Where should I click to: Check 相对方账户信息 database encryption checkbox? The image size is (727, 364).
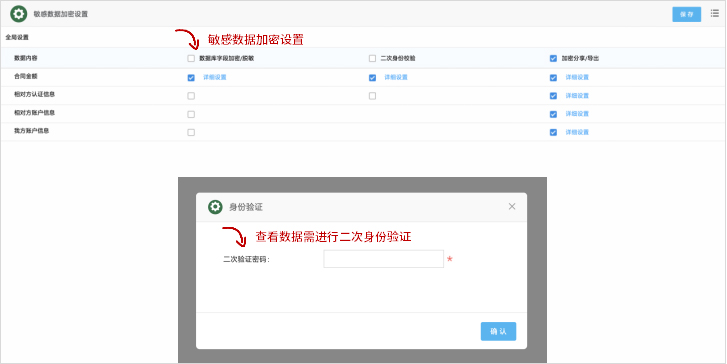coord(191,114)
